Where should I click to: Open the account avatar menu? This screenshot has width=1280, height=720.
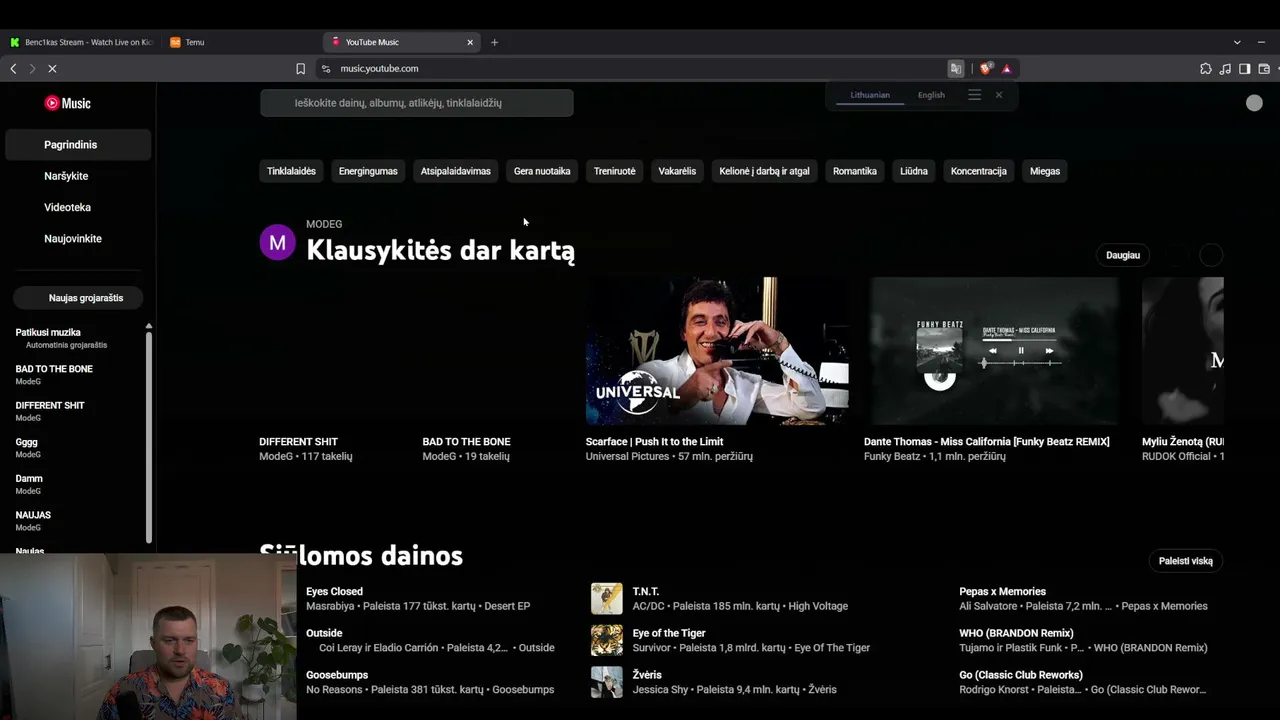tap(1254, 103)
